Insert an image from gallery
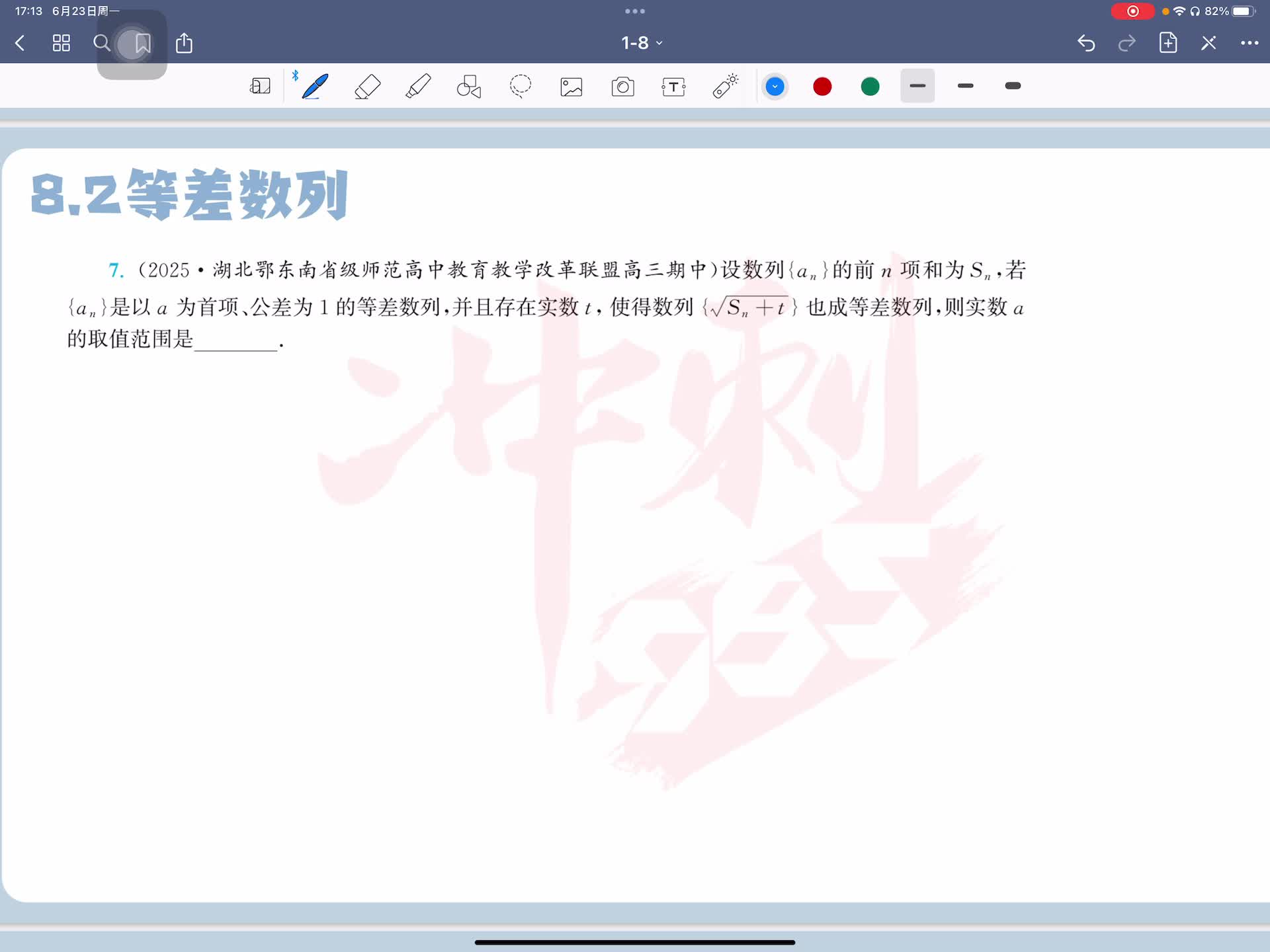Image resolution: width=1270 pixels, height=952 pixels. tap(571, 87)
